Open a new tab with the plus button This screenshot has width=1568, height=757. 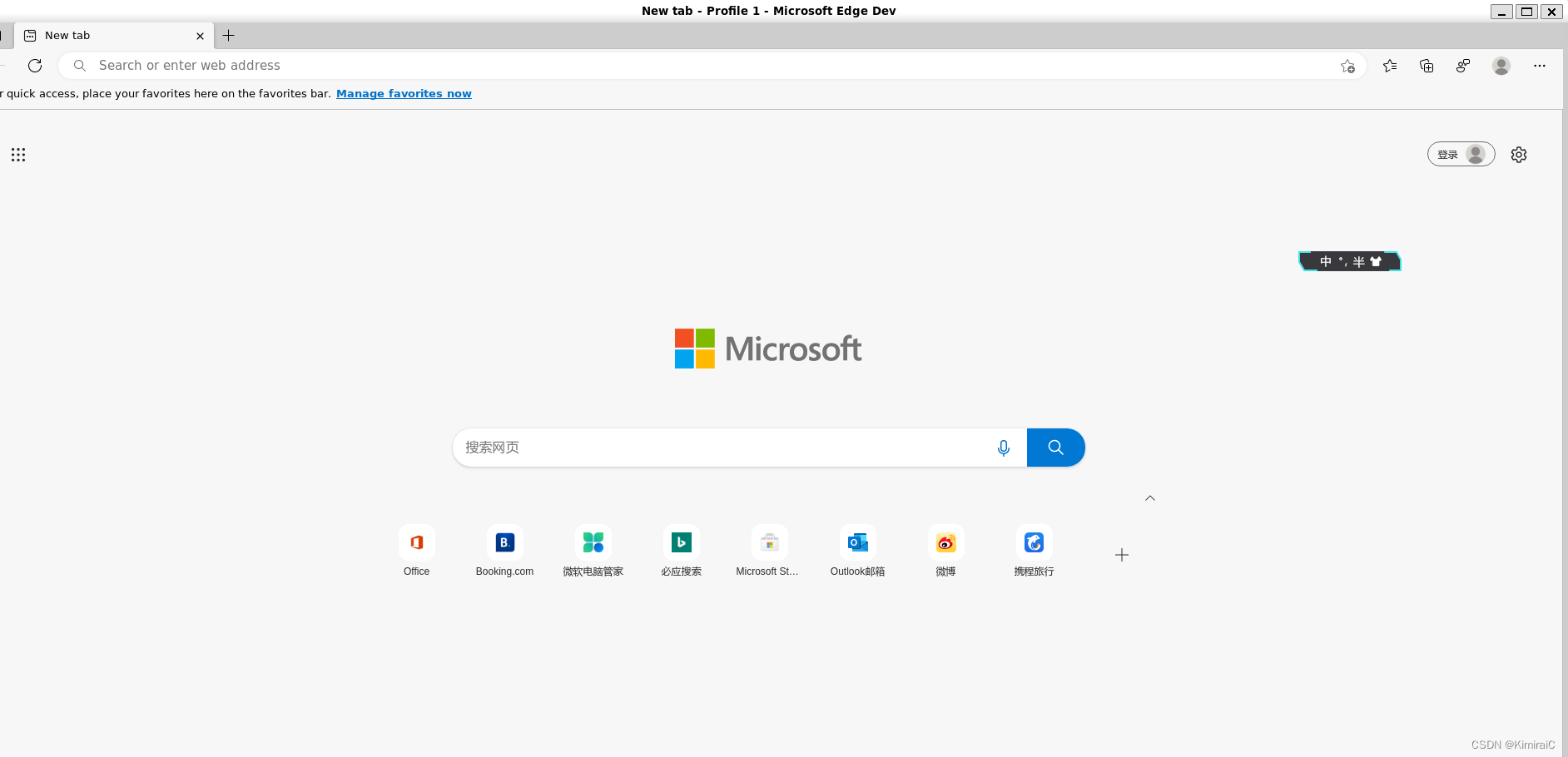(229, 36)
